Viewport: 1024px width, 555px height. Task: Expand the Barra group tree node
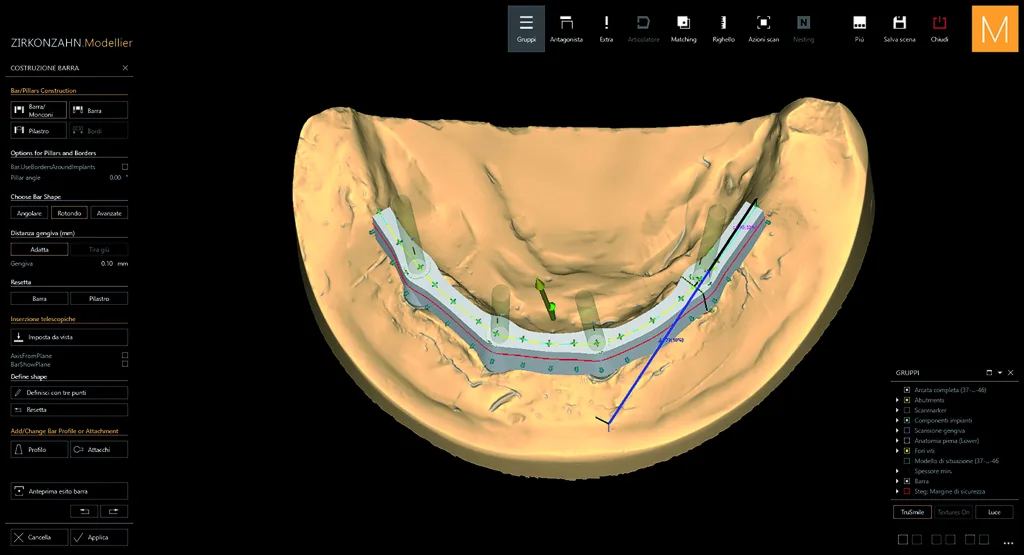pos(897,481)
